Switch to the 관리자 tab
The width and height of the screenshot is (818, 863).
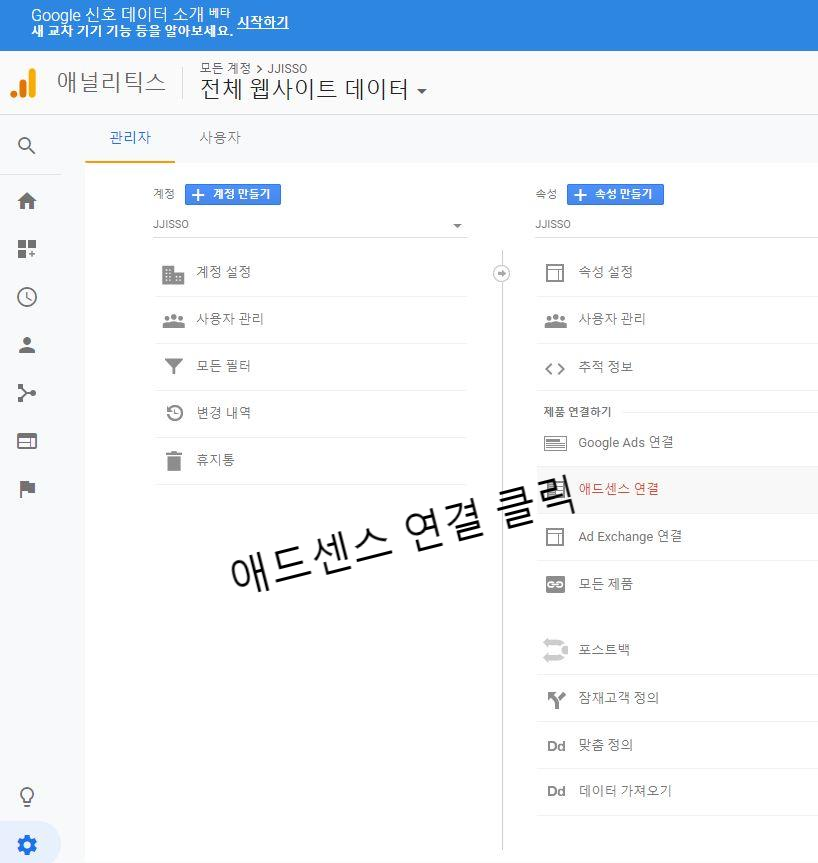130,138
